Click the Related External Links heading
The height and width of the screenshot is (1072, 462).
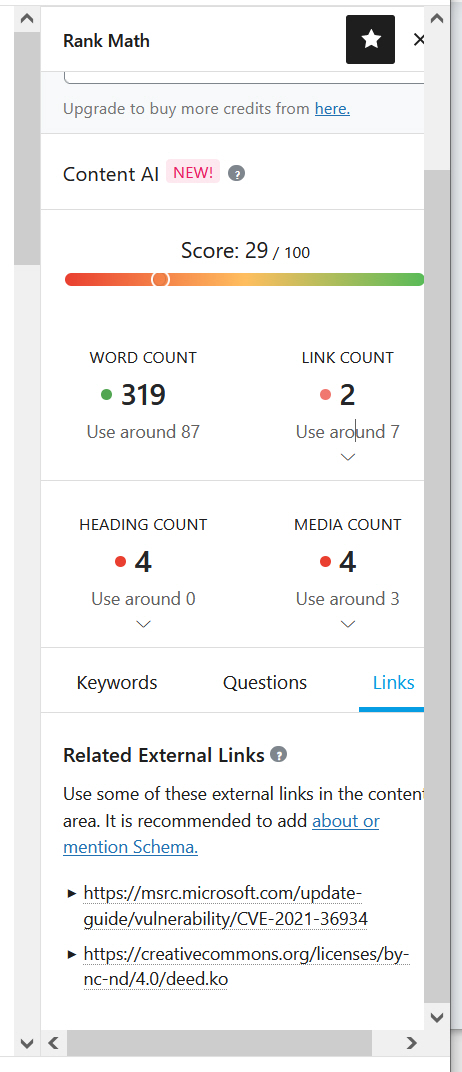point(163,755)
